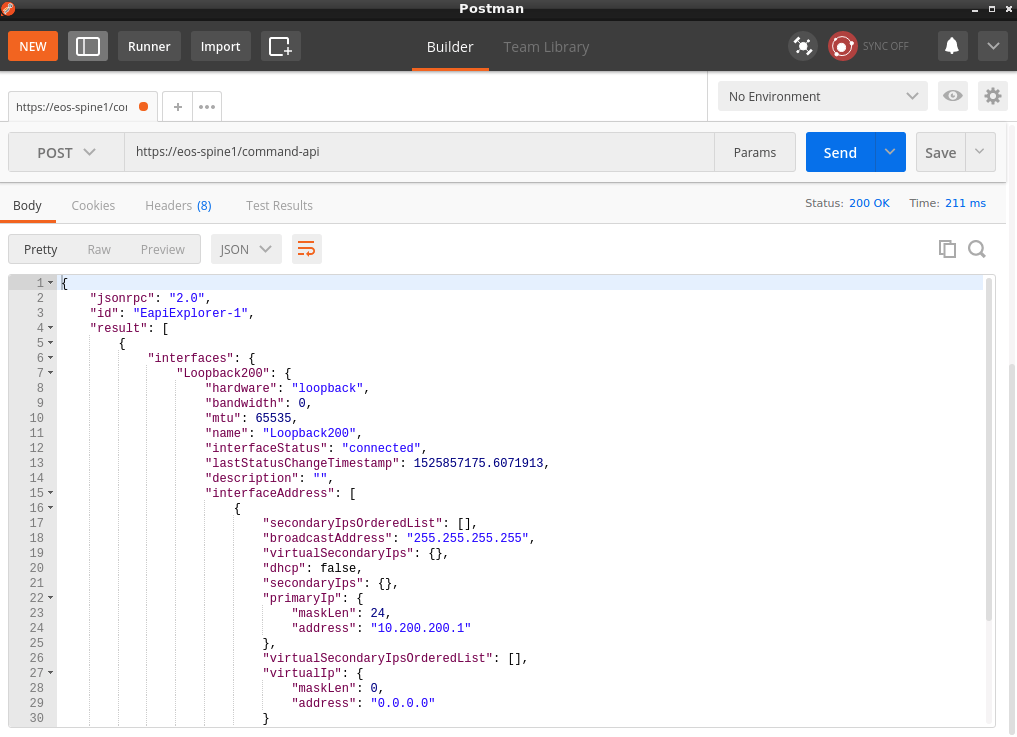
Task: Open settings gear for environments
Action: click(992, 96)
